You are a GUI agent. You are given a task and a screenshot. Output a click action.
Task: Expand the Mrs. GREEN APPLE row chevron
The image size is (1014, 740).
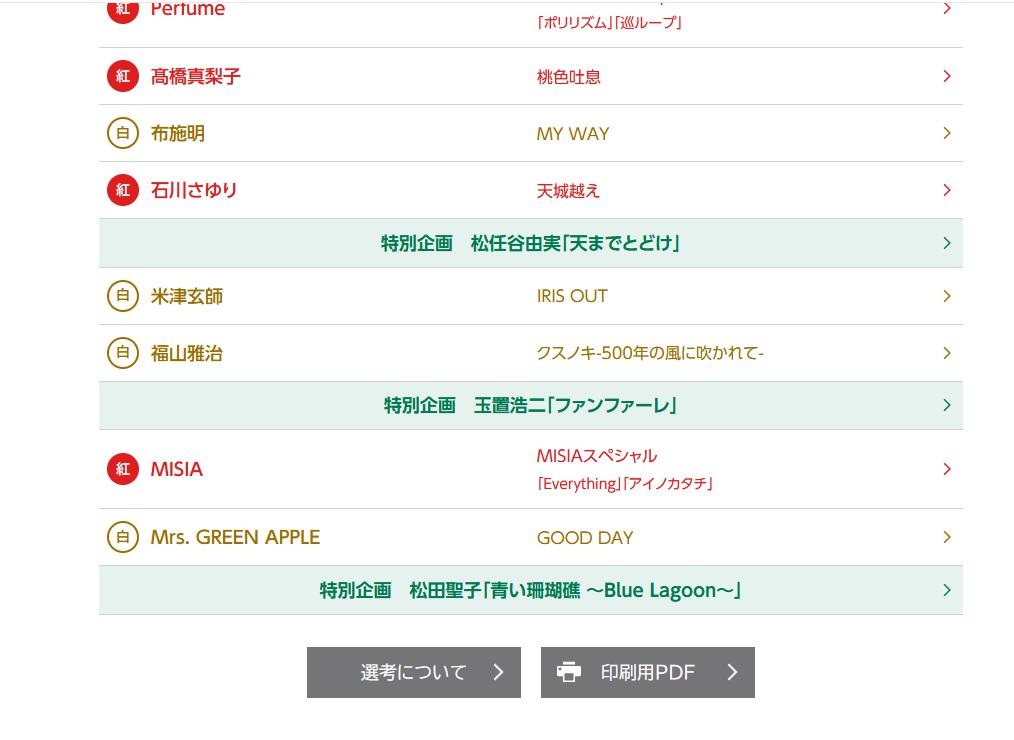tap(946, 537)
